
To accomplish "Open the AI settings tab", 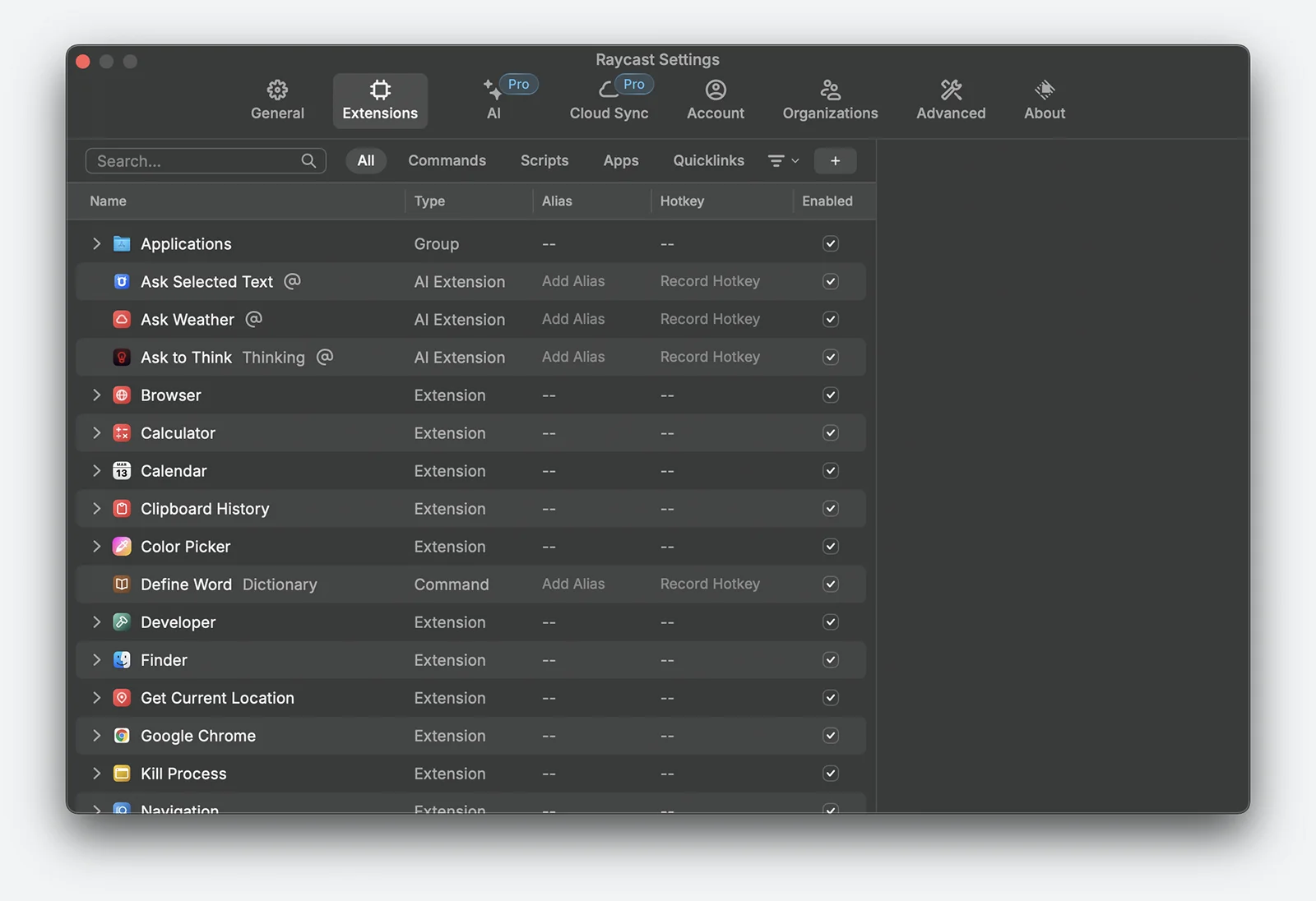I will [x=493, y=100].
